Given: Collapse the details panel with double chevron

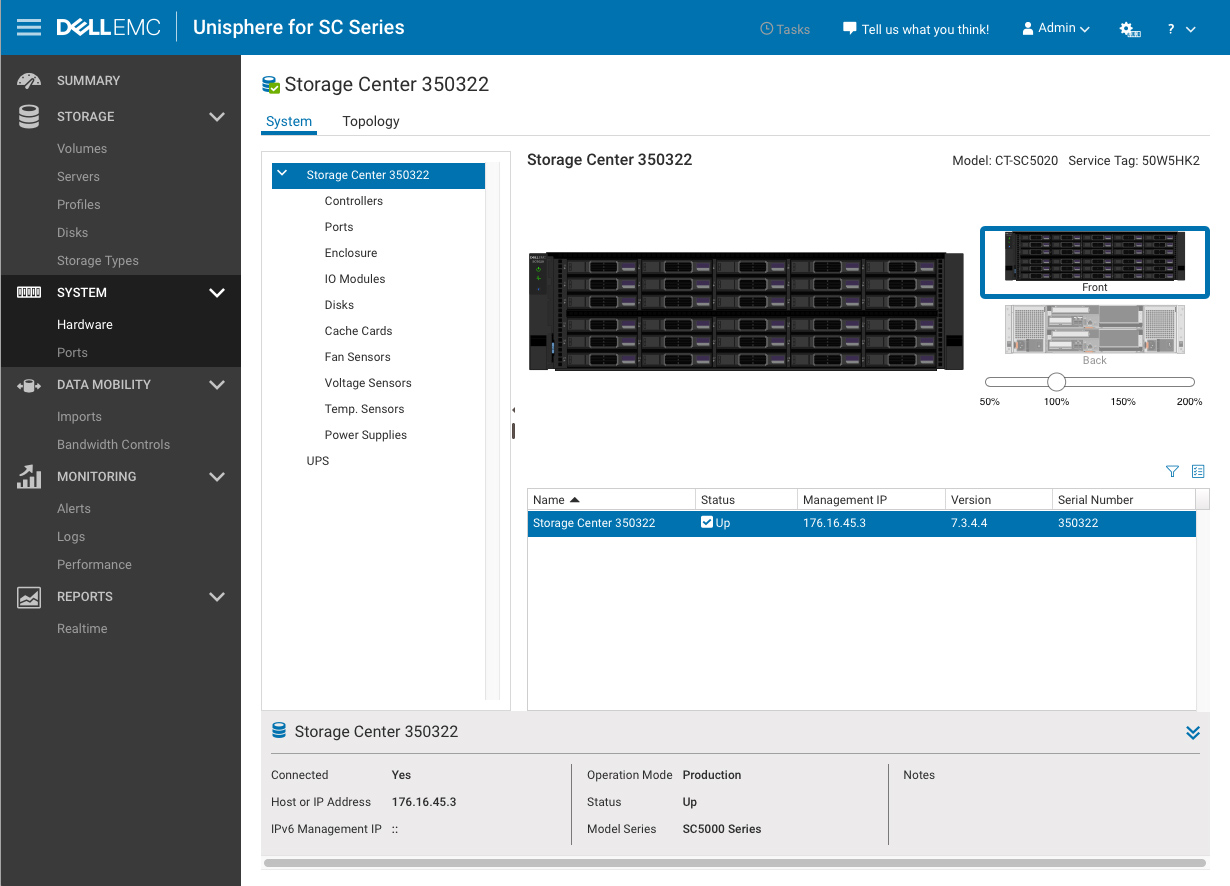Looking at the screenshot, I should click(x=1192, y=732).
